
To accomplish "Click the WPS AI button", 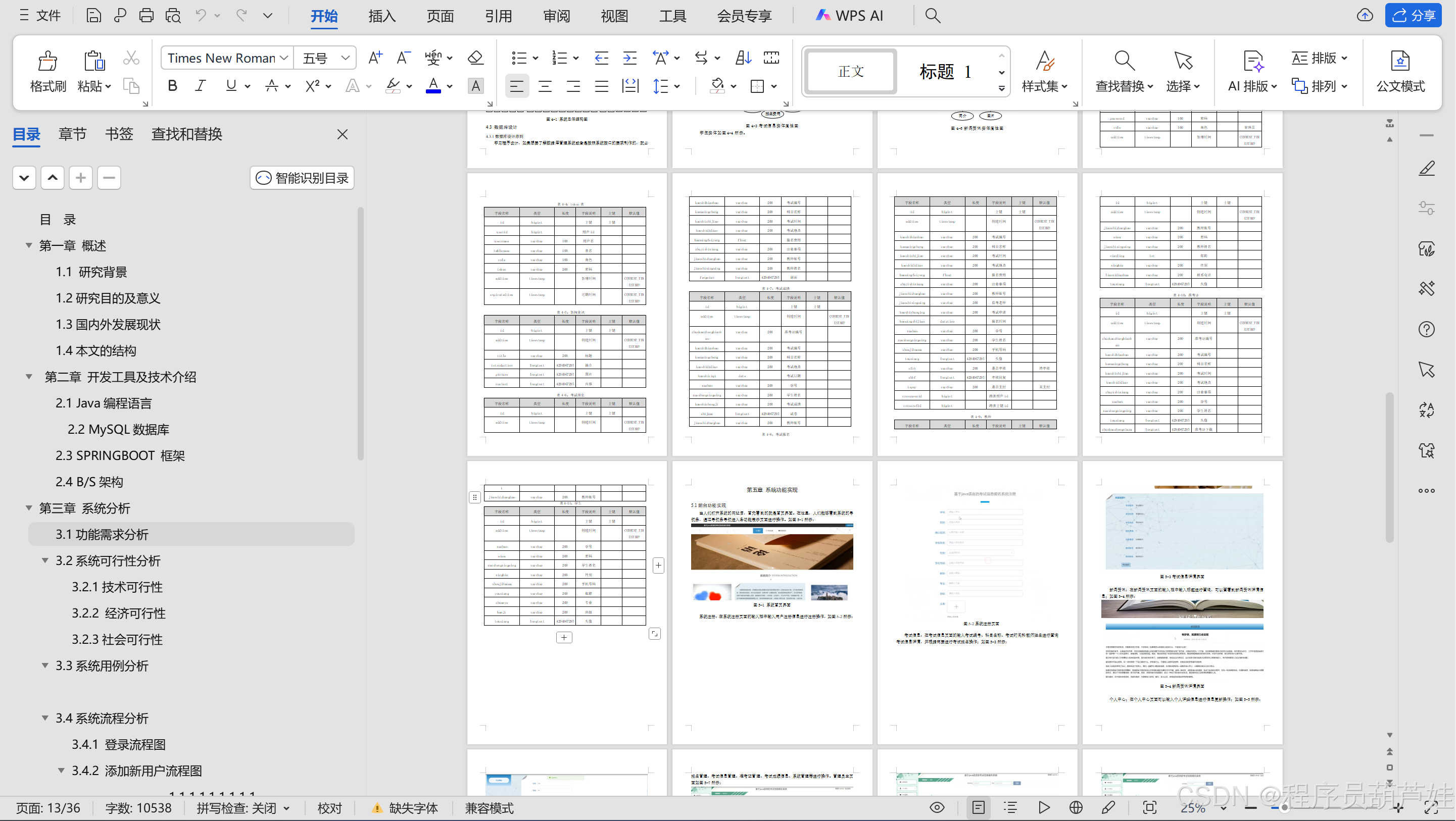I will (x=849, y=15).
